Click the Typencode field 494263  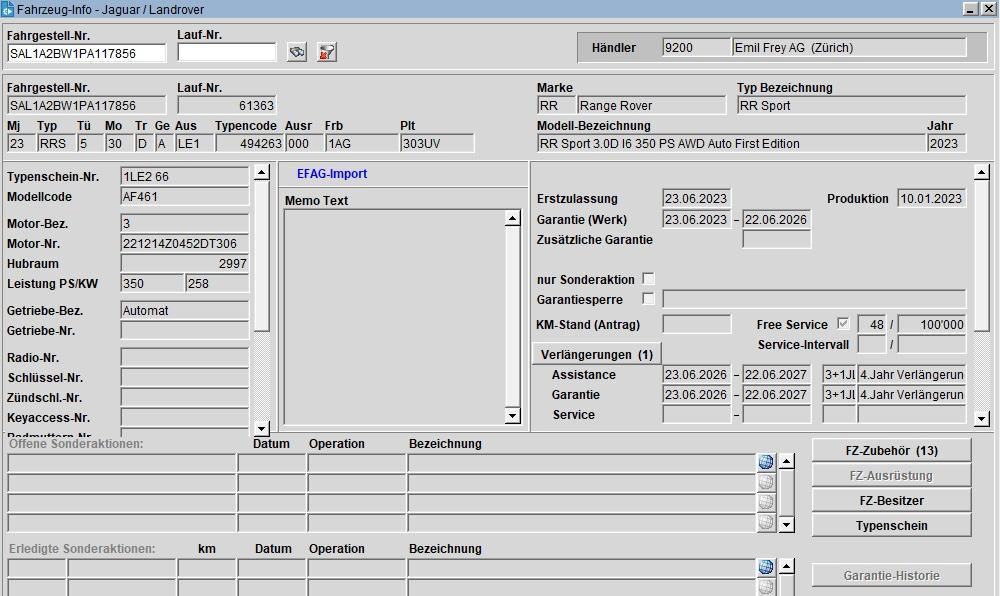249,143
